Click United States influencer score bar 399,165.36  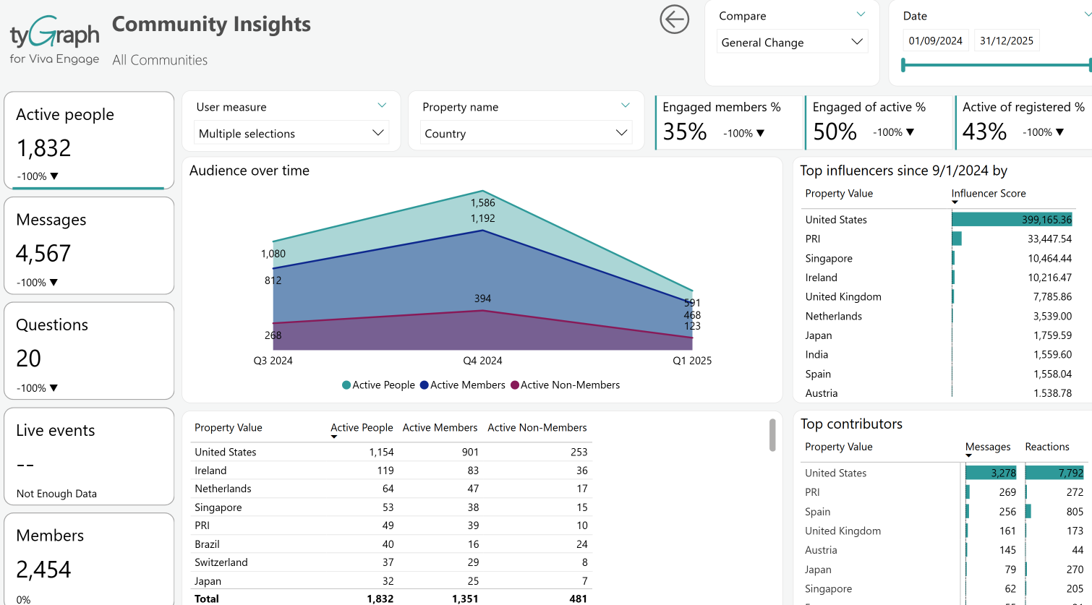pyautogui.click(x=1012, y=219)
